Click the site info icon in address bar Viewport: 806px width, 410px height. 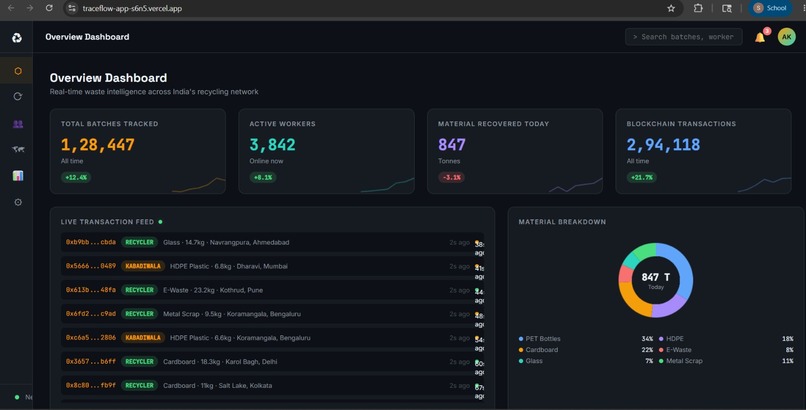tap(72, 8)
